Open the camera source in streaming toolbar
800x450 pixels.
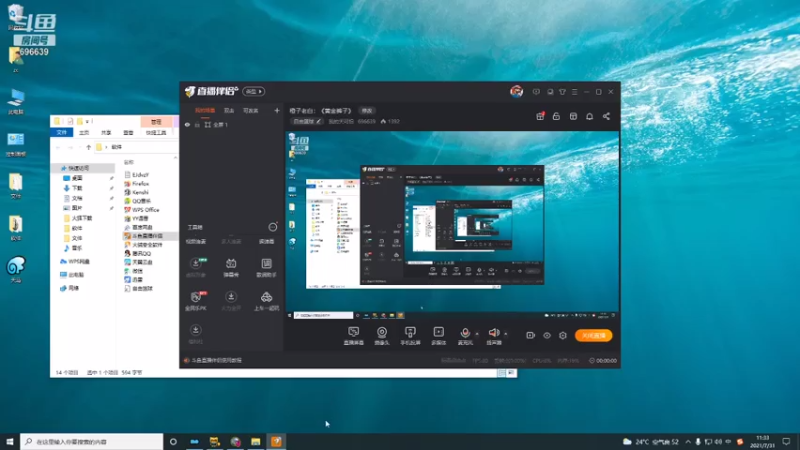click(382, 336)
